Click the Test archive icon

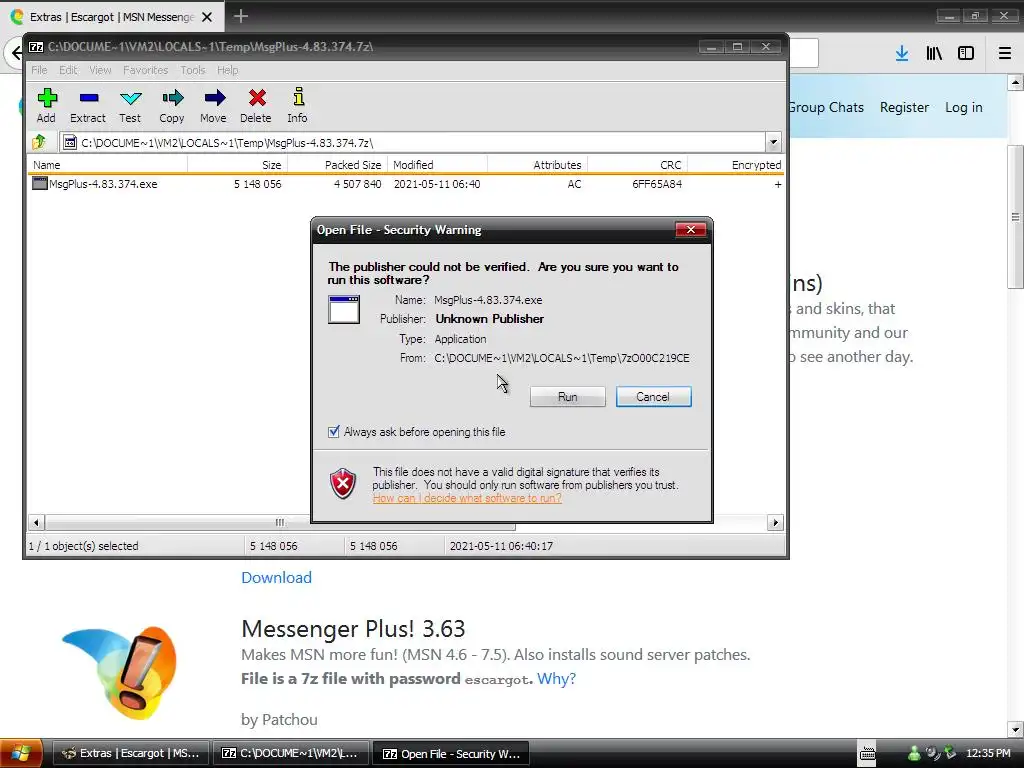(130, 98)
